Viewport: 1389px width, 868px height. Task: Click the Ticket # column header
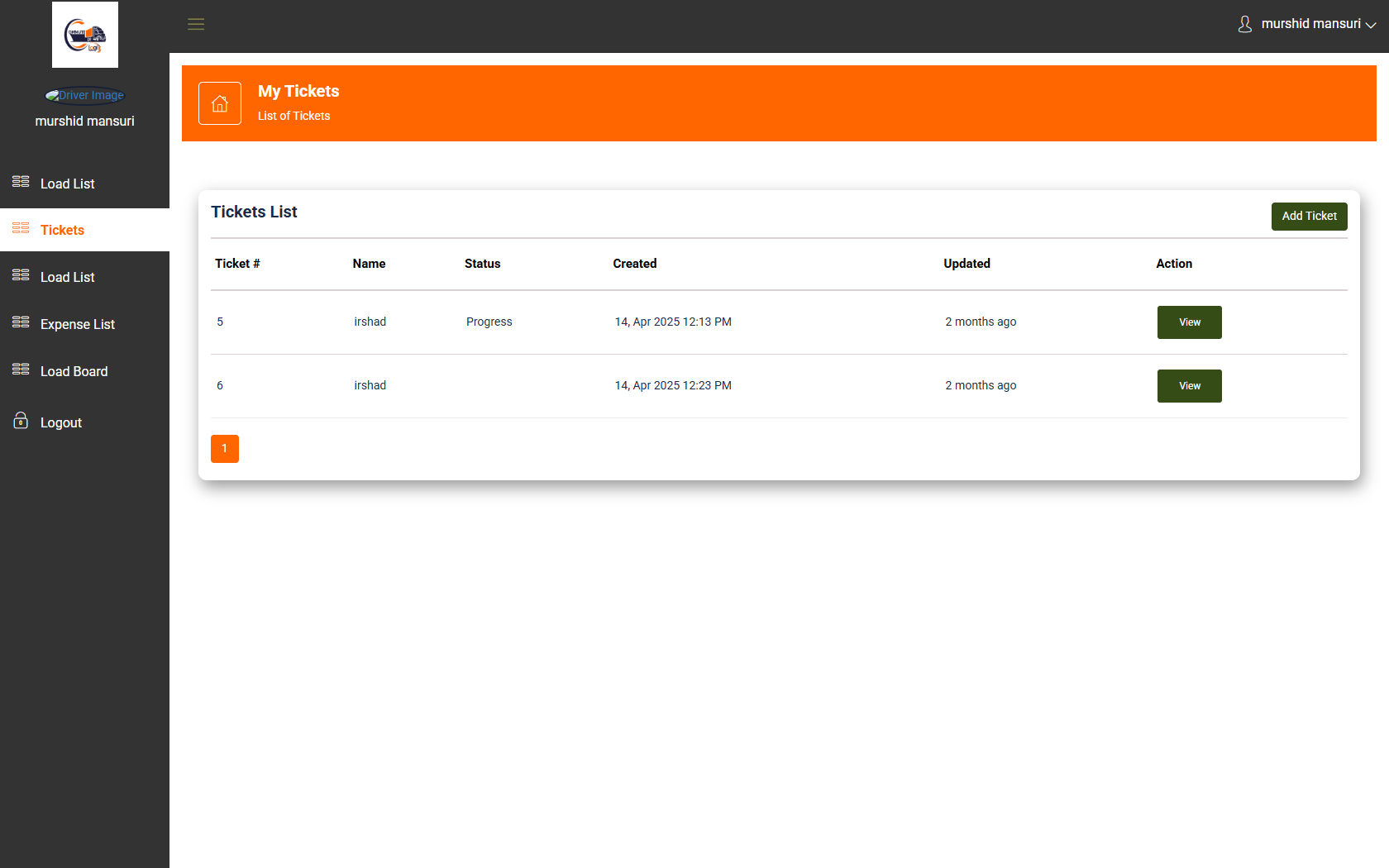(x=237, y=264)
